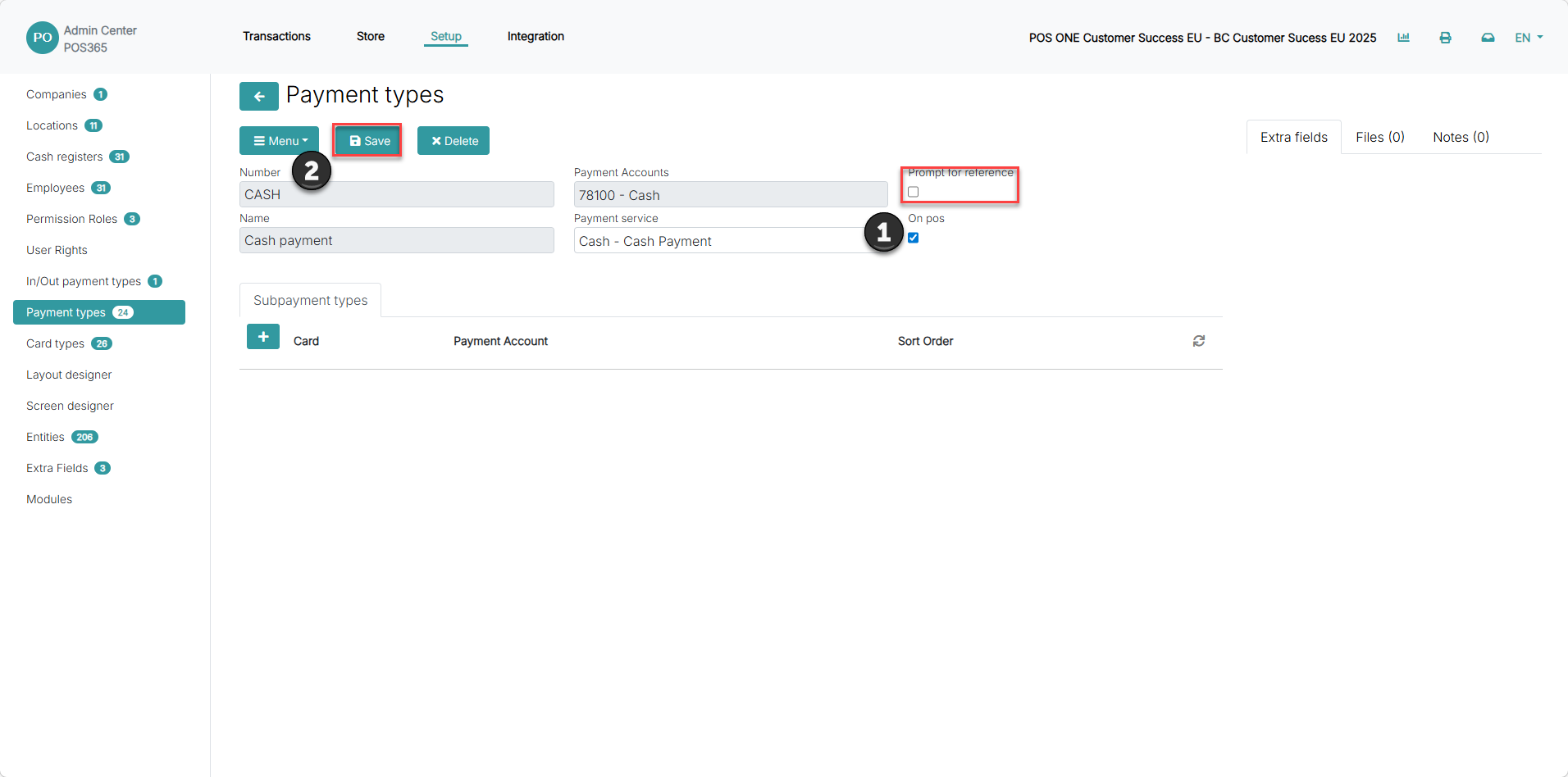
Task: Add a new subpayment type with plus
Action: 263,337
